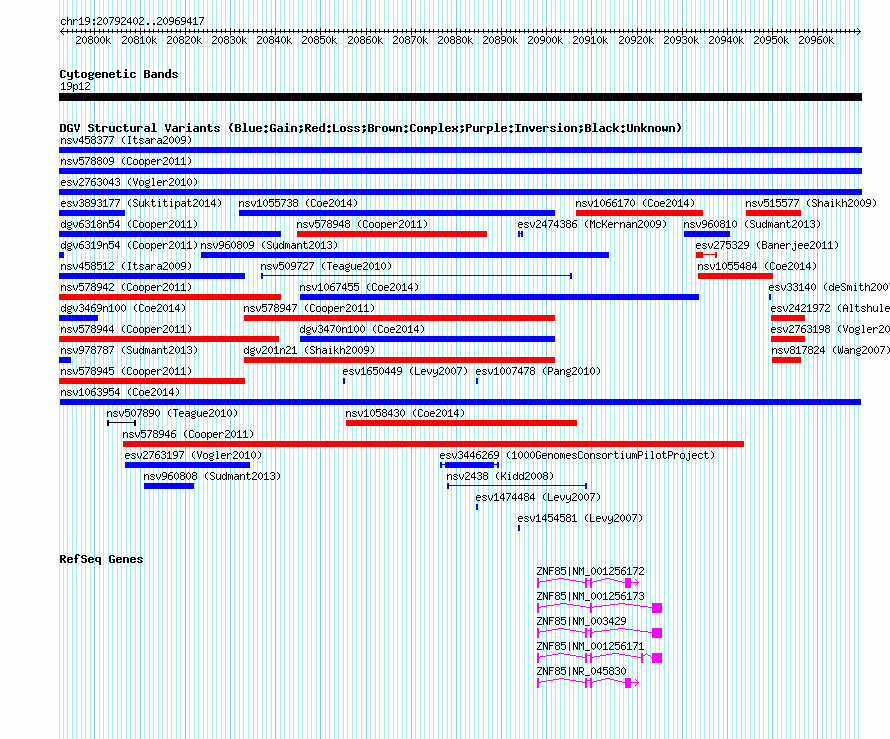This screenshot has width=890, height=739.
Task: Click the 20900k ruler position label
Action: (545, 40)
